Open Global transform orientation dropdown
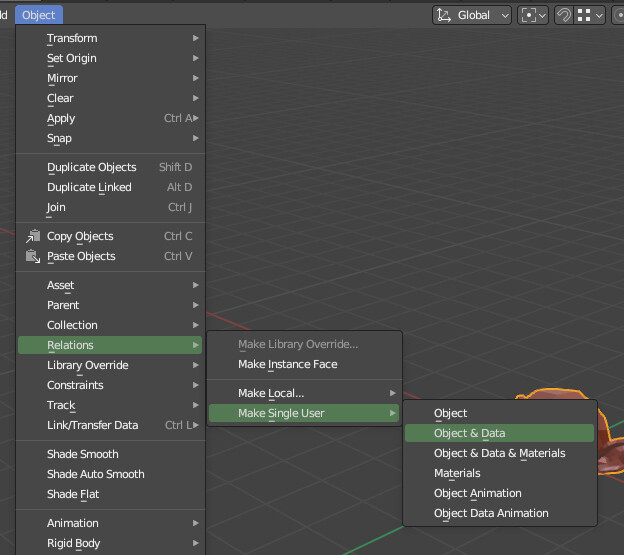This screenshot has width=624, height=555. pyautogui.click(x=472, y=16)
